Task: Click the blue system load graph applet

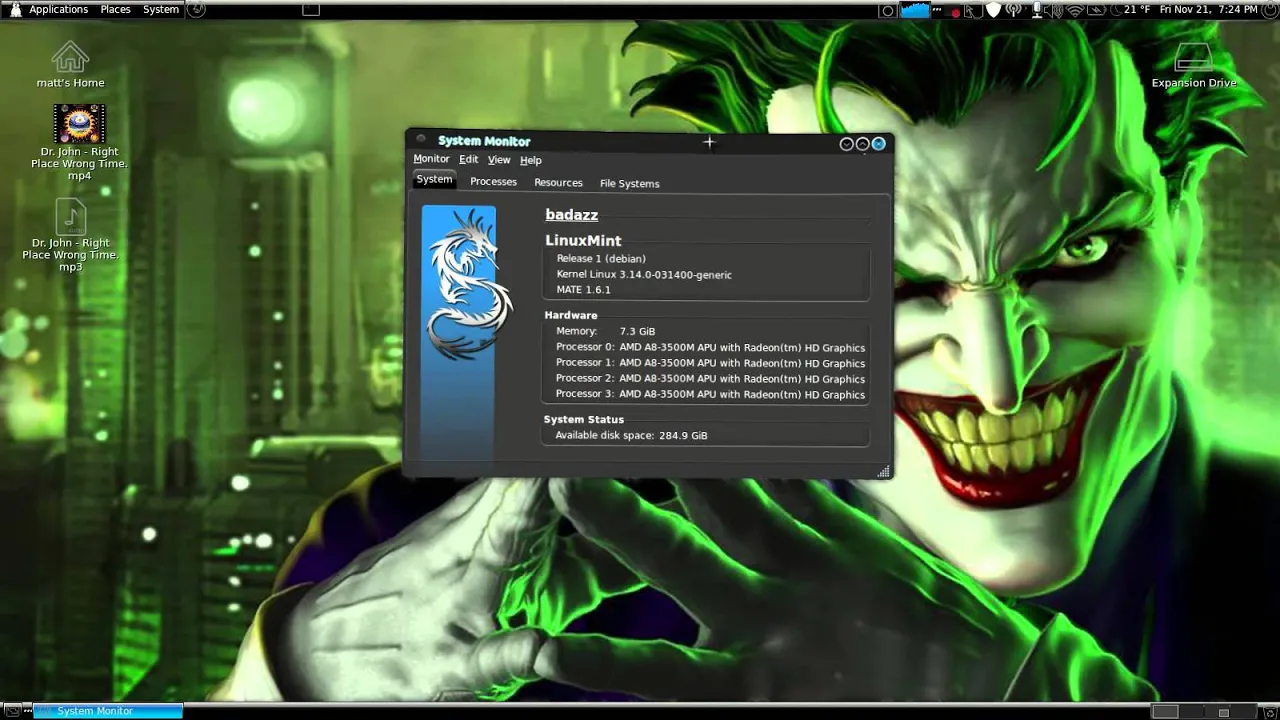Action: pos(915,9)
